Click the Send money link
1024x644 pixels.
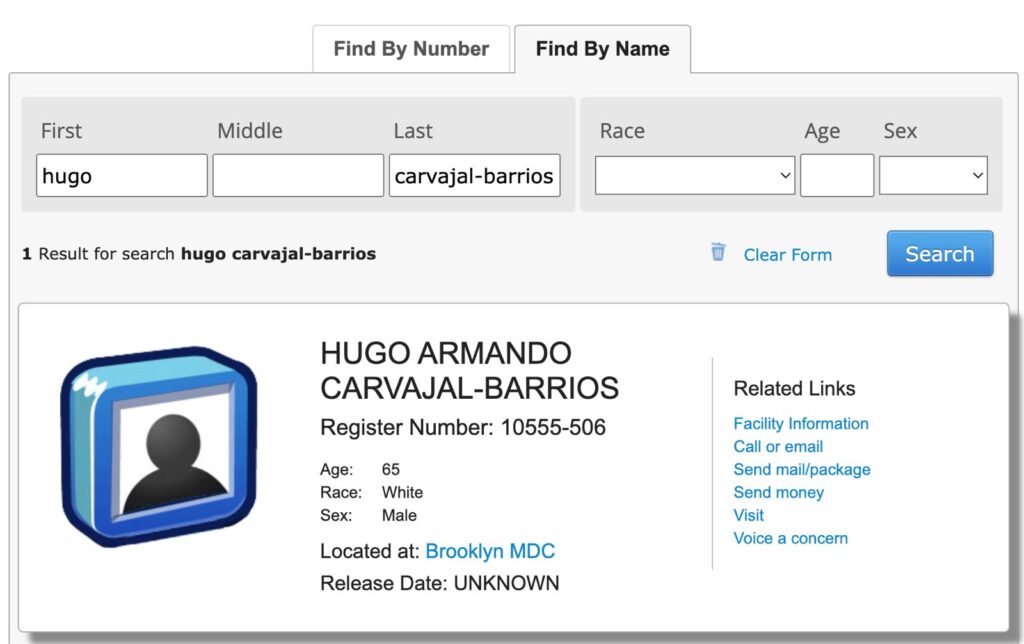point(778,493)
